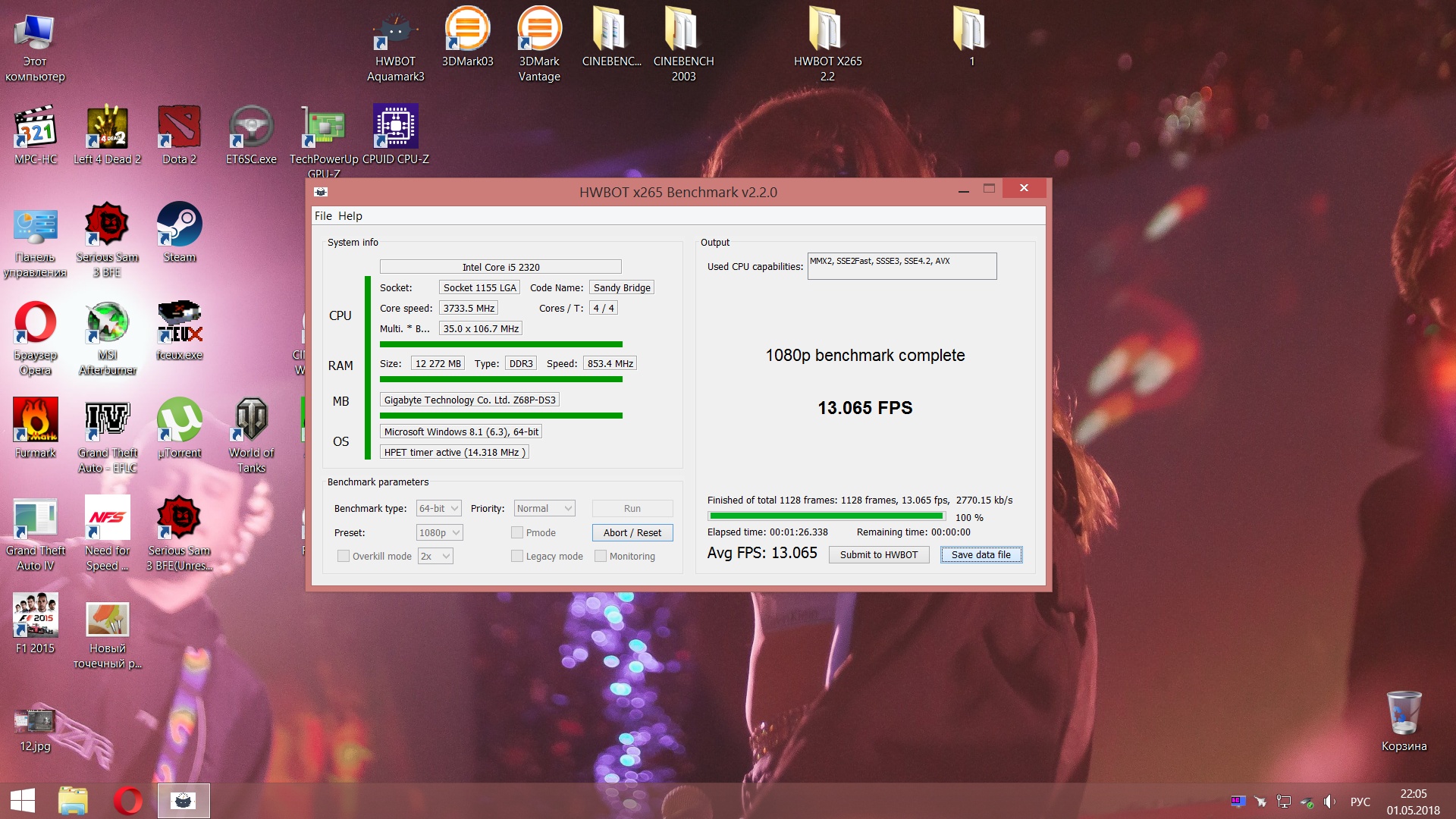Open the 12.jpg image file
This screenshot has width=1456, height=819.
pos(35,730)
